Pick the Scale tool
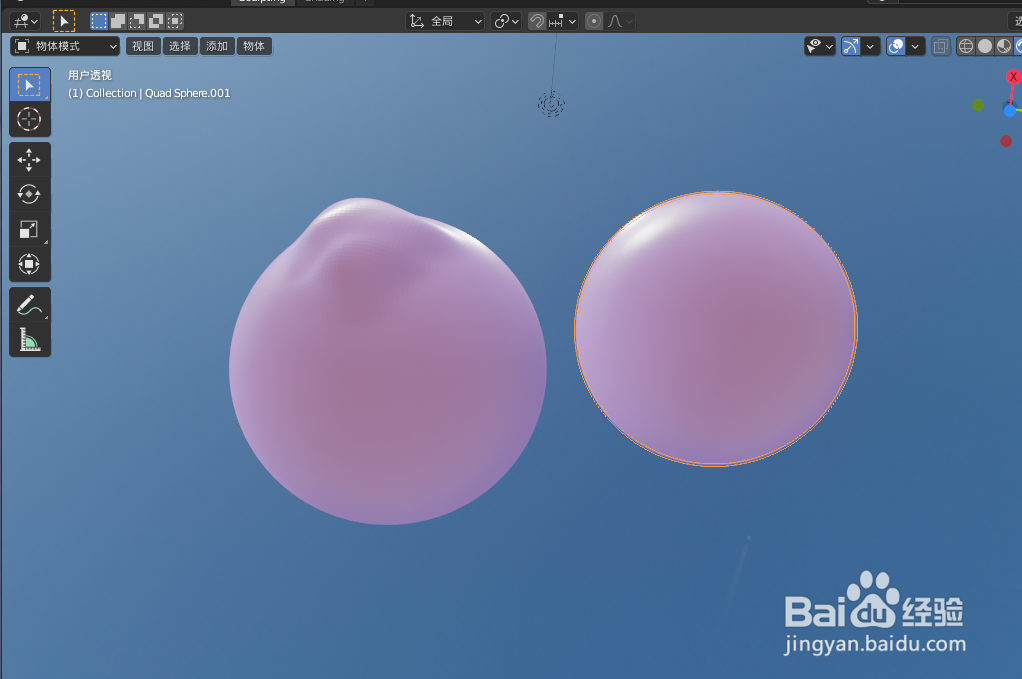Viewport: 1022px width, 679px height. point(29,229)
